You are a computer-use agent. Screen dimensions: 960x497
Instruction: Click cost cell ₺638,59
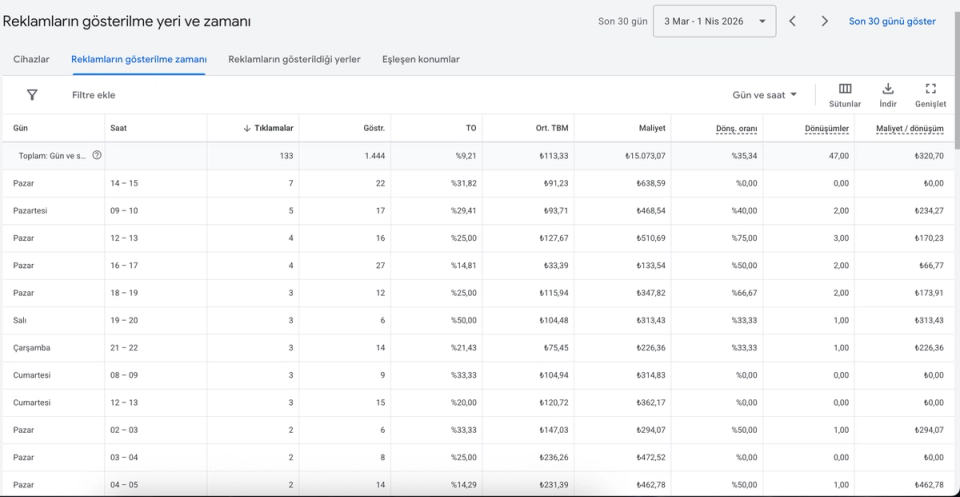[651, 183]
